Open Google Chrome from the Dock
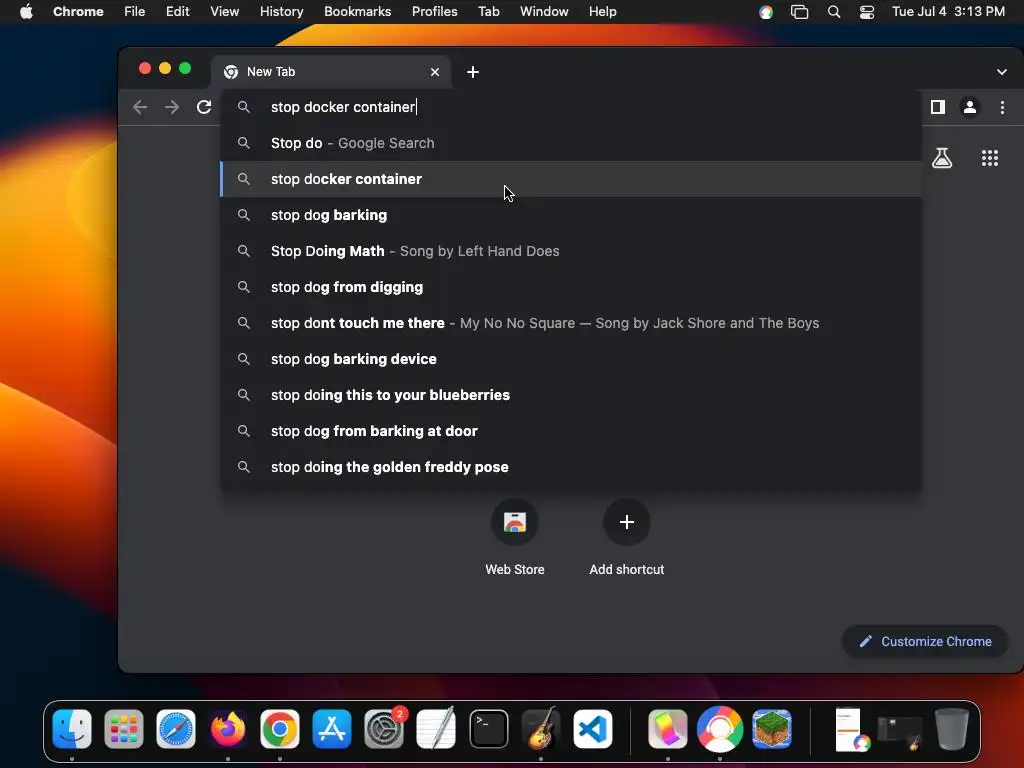 [x=280, y=729]
